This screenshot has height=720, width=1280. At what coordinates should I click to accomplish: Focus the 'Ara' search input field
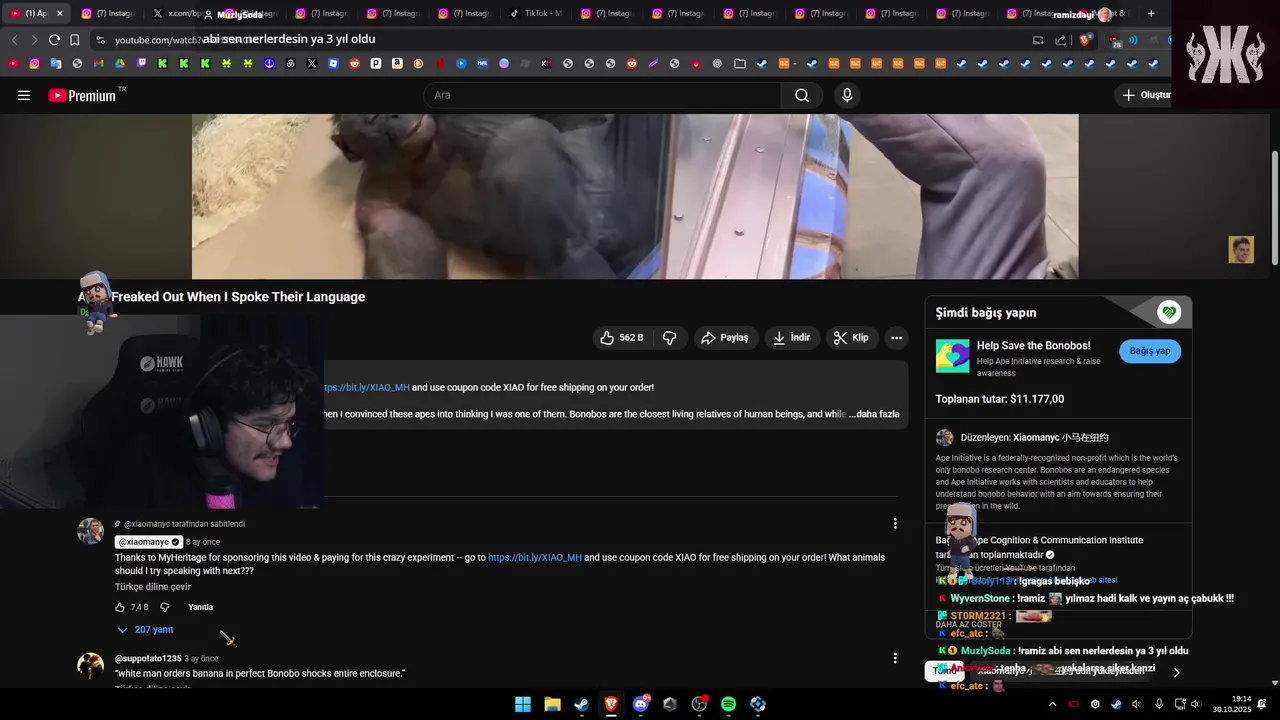(602, 95)
